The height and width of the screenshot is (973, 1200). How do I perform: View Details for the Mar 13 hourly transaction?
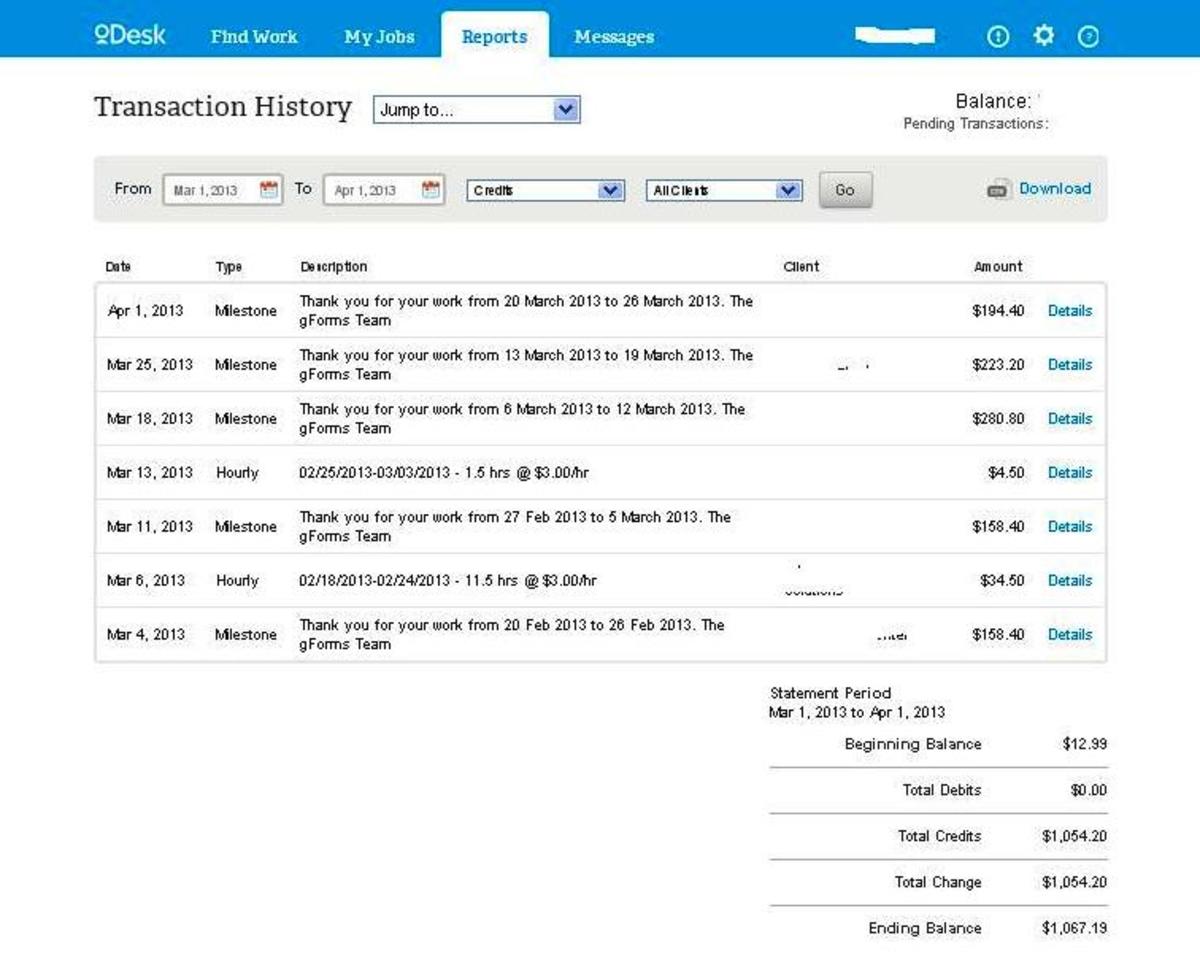1069,472
